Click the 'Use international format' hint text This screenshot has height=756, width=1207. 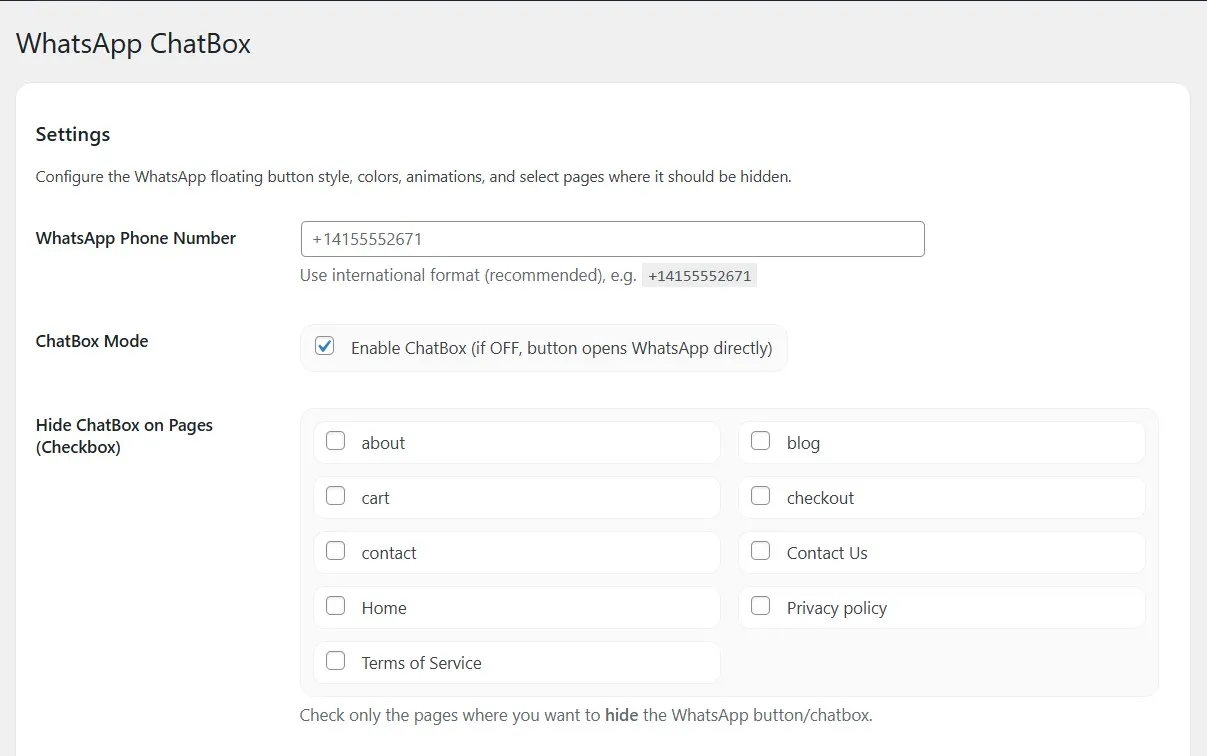468,276
